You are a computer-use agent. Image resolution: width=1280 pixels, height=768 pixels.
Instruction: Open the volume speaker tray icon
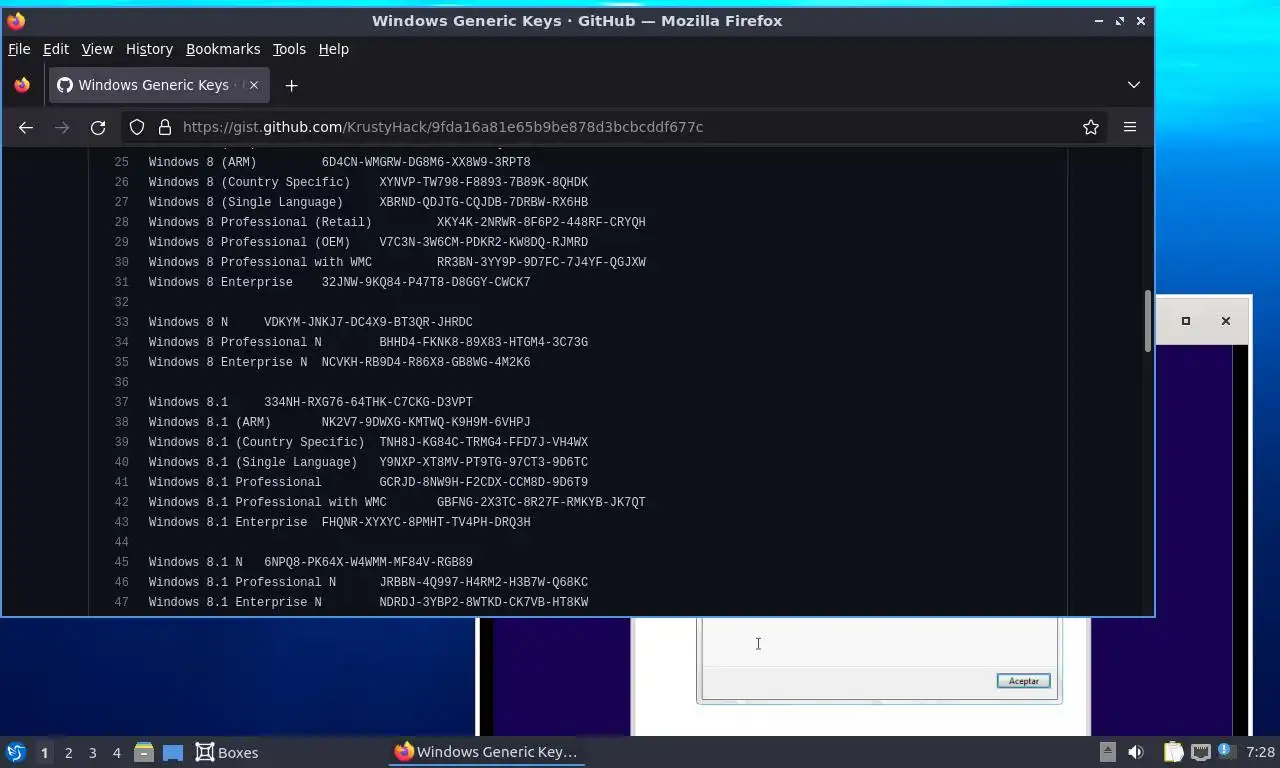coord(1136,752)
